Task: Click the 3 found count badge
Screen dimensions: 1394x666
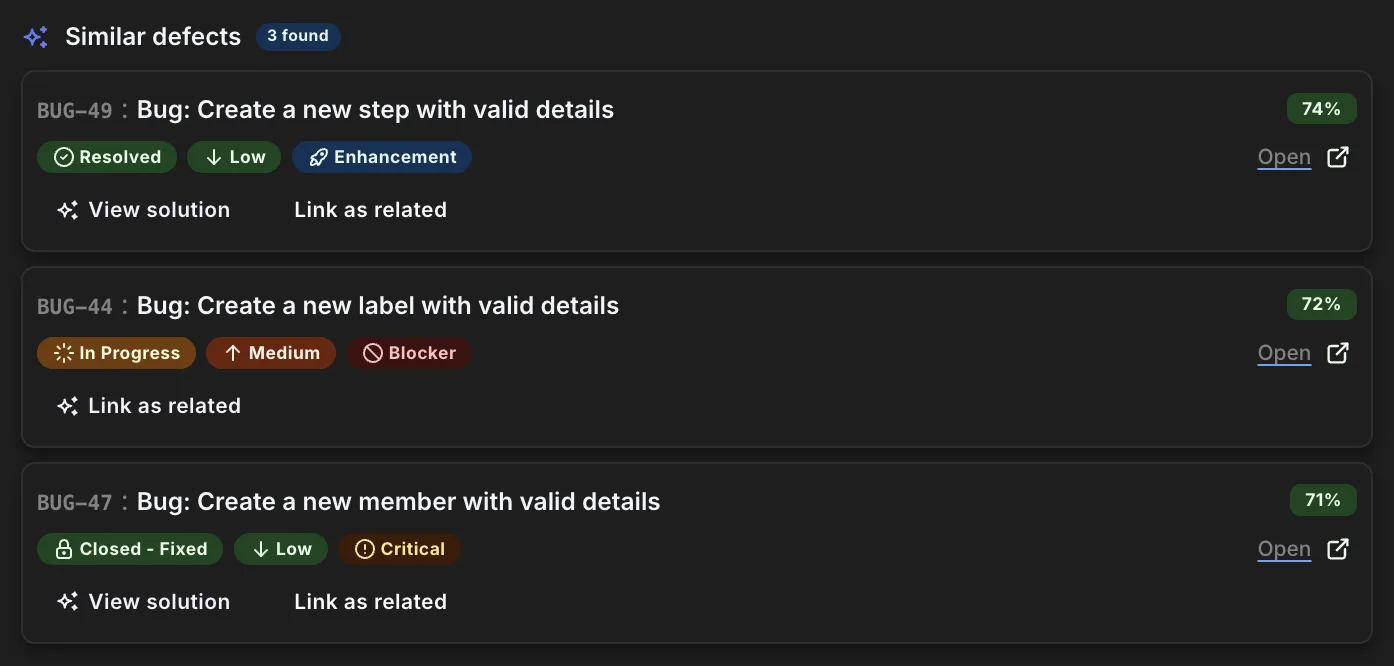Action: click(x=298, y=36)
